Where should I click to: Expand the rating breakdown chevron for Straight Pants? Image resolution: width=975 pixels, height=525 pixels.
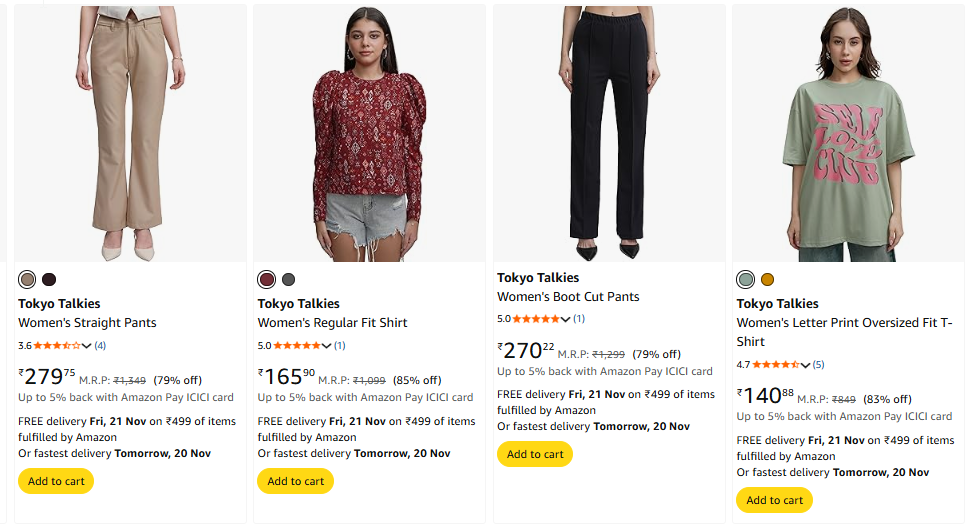[x=87, y=347]
